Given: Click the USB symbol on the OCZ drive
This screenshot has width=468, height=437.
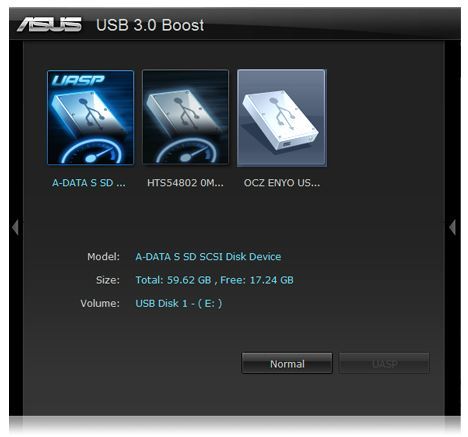Looking at the screenshot, I should tap(282, 113).
